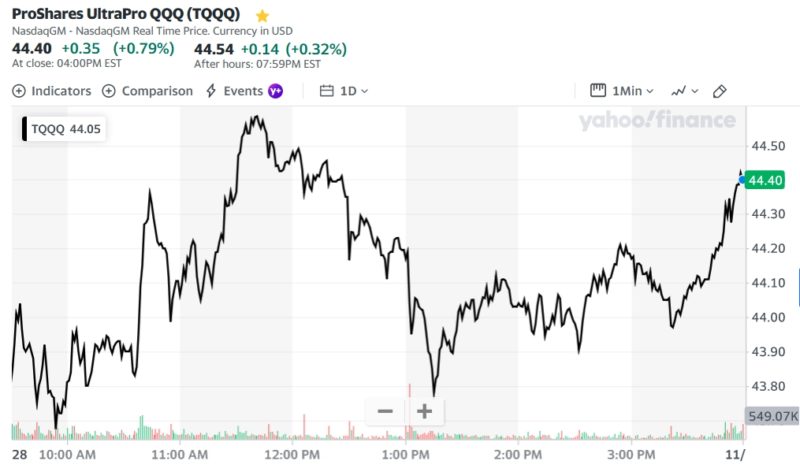
Task: Click the purple Y+ premium badge
Action: click(276, 91)
